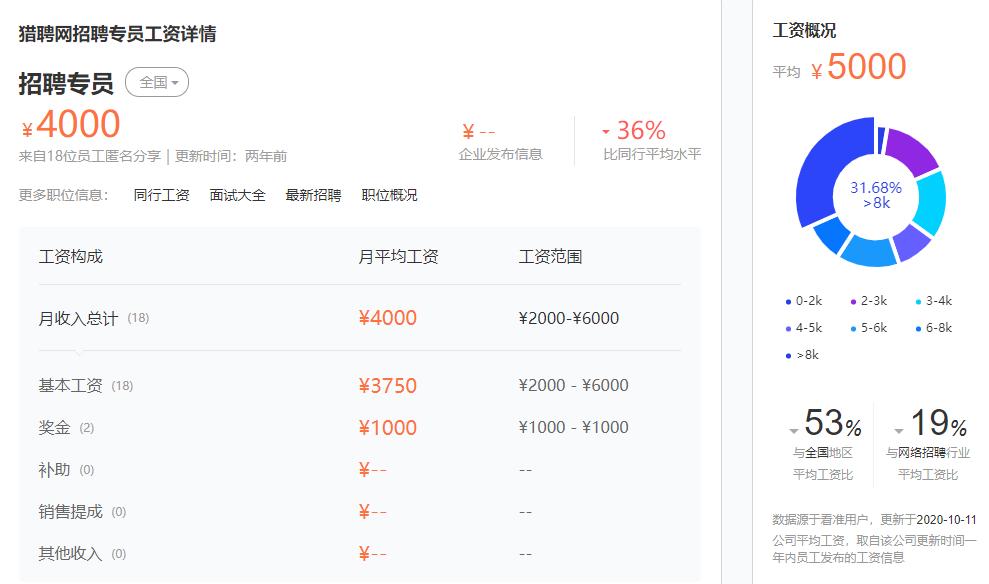The height and width of the screenshot is (584, 989).
Task: Expand the caret inside the 全国 button
Action: [x=175, y=83]
